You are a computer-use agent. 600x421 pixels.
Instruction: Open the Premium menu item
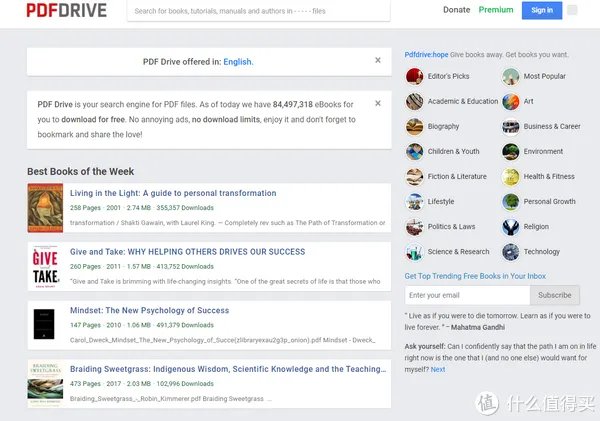point(495,10)
